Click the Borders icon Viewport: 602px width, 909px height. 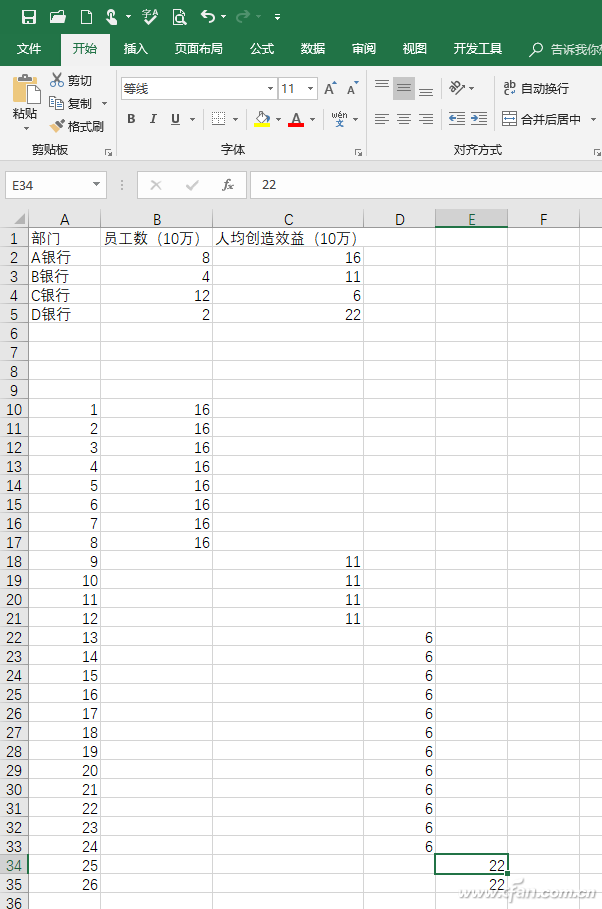tap(219, 119)
